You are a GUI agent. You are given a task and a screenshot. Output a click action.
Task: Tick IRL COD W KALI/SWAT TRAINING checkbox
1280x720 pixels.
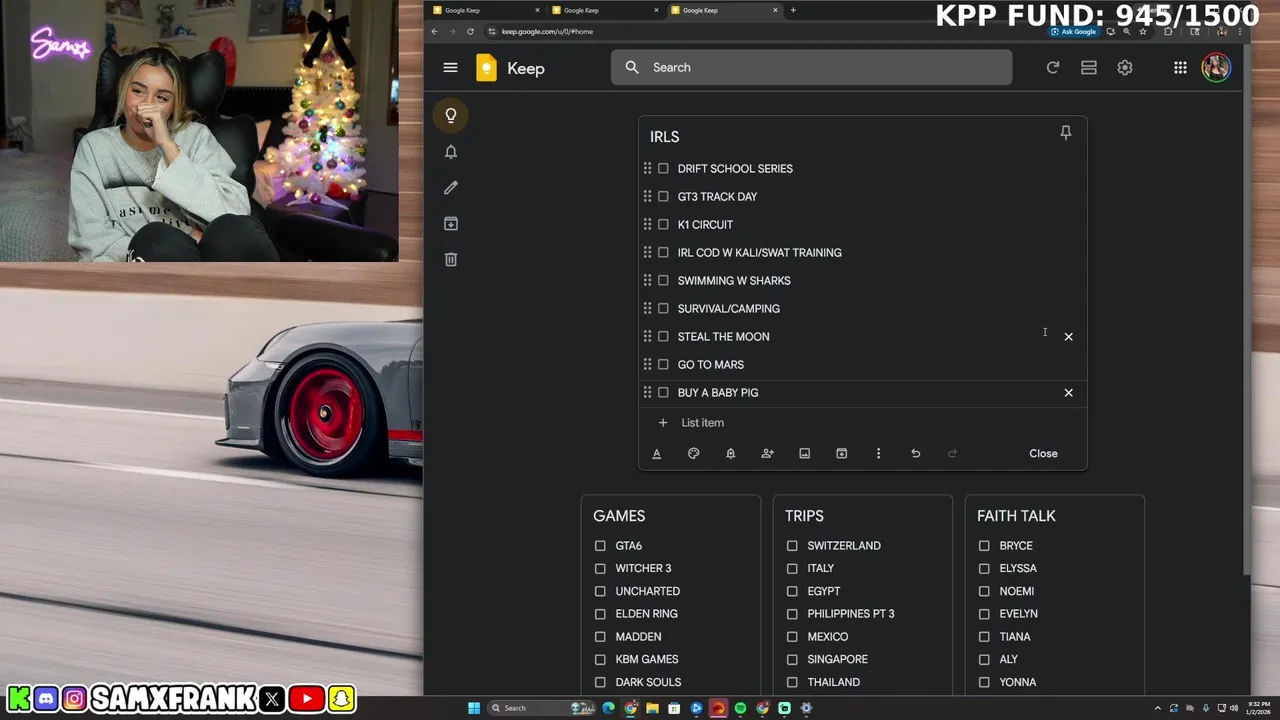[663, 252]
